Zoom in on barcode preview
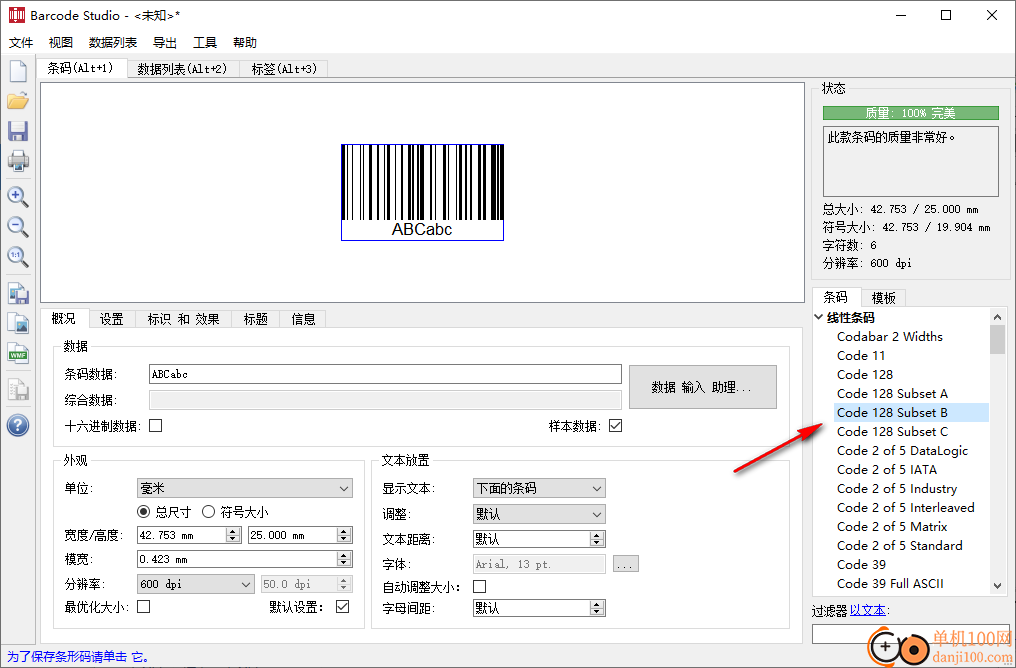Image resolution: width=1016 pixels, height=668 pixels. point(18,196)
